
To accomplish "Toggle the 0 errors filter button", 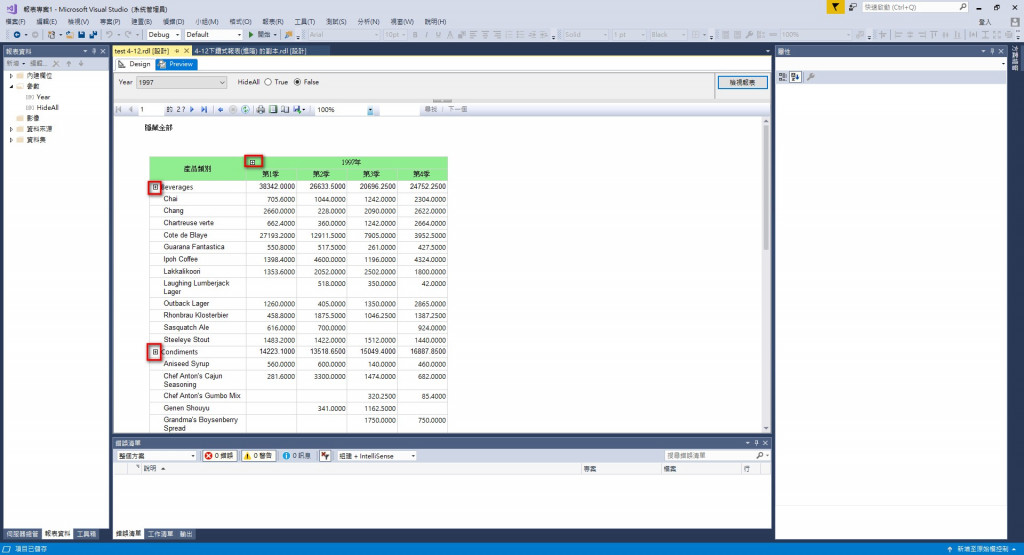I will coord(219,456).
